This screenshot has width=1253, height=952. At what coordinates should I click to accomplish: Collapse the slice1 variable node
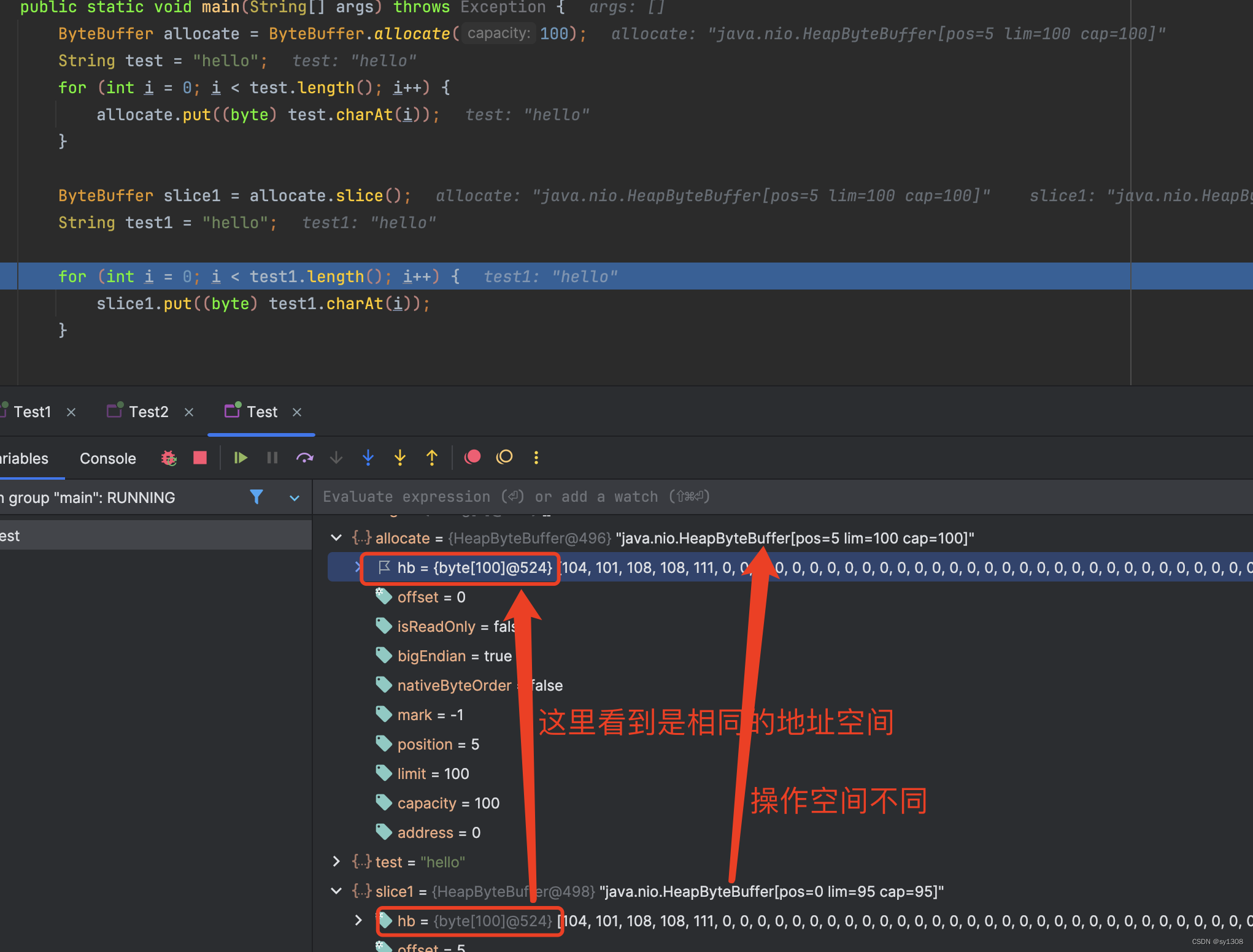pos(336,891)
